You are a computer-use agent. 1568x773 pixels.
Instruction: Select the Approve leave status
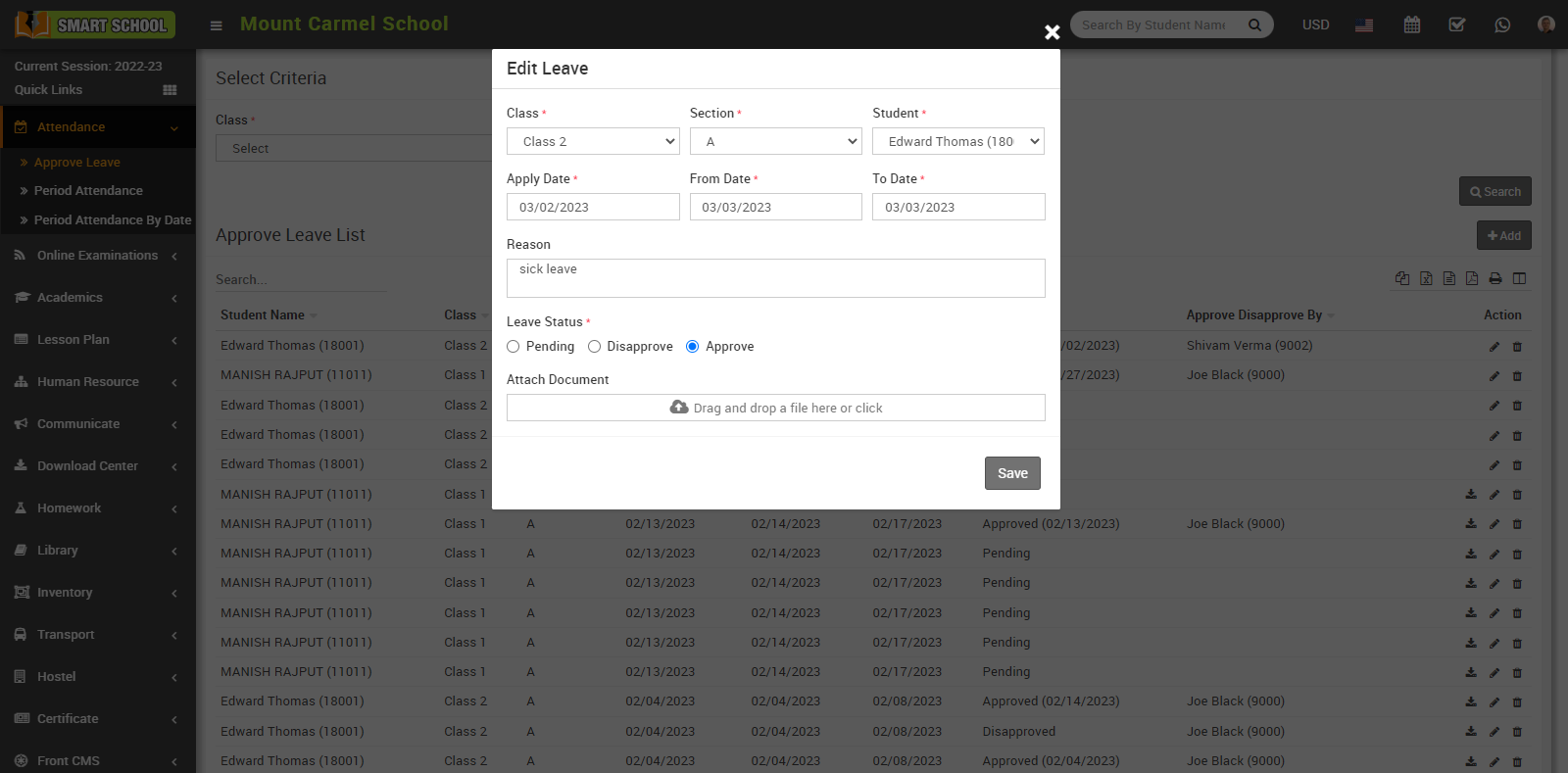pyautogui.click(x=693, y=347)
